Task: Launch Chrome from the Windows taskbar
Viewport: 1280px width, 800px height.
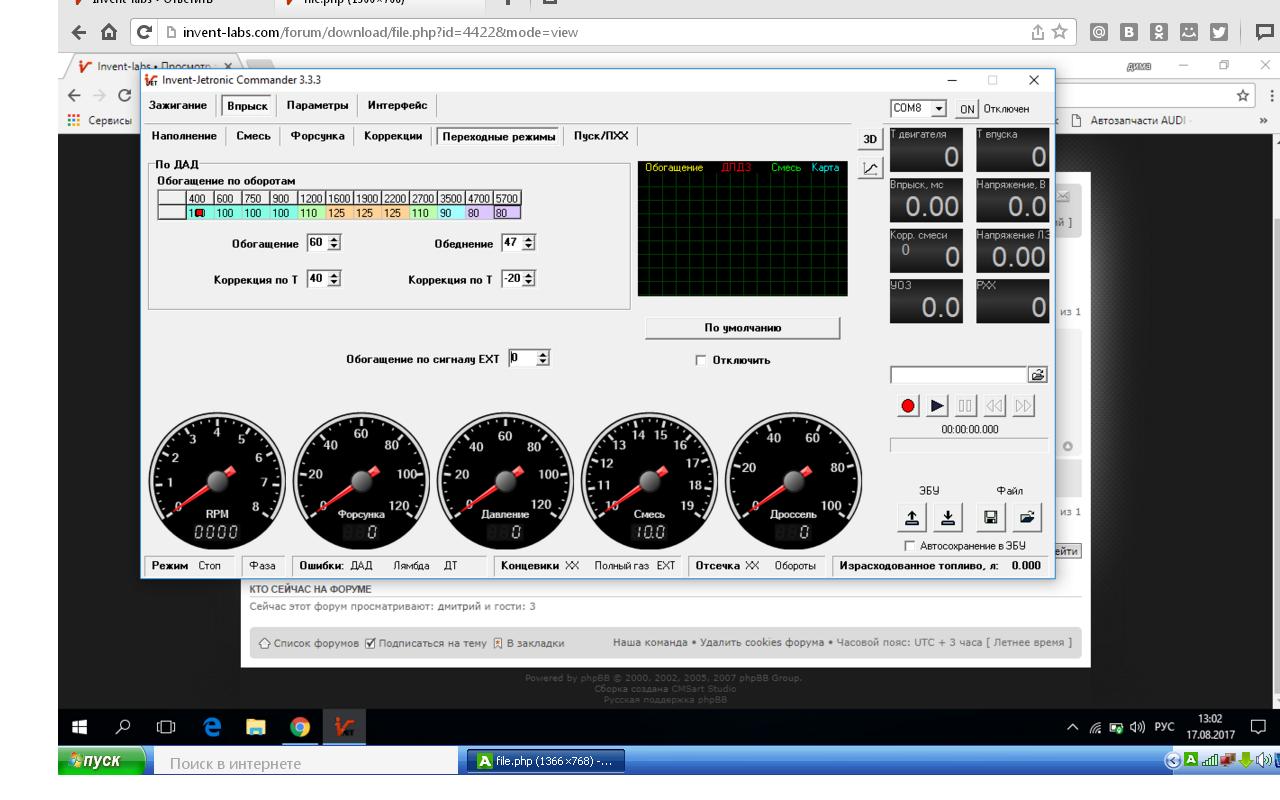Action: click(x=300, y=727)
